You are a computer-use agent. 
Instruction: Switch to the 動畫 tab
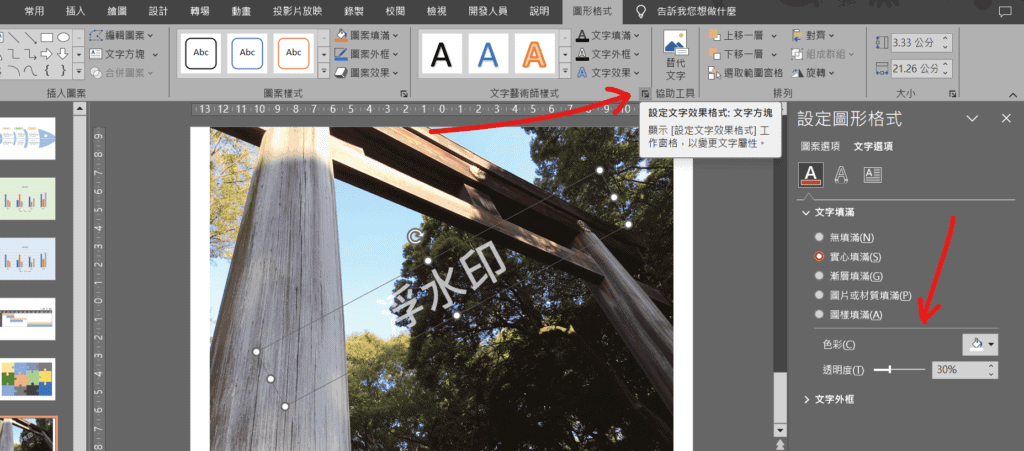(x=242, y=11)
